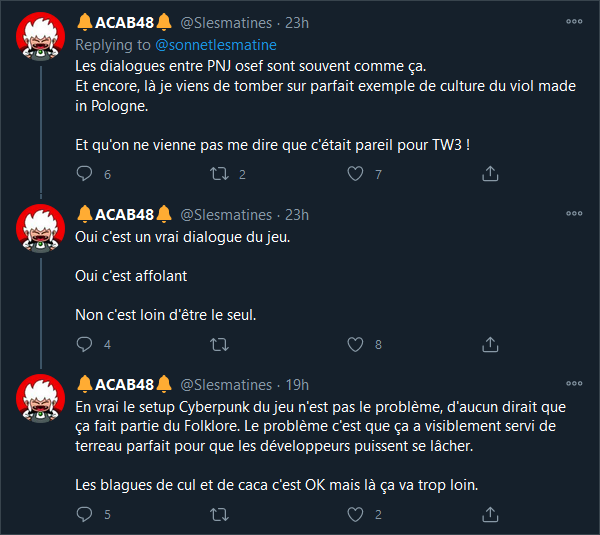Share the third tweet via share icon
This screenshot has width=600, height=535.
tap(490, 514)
